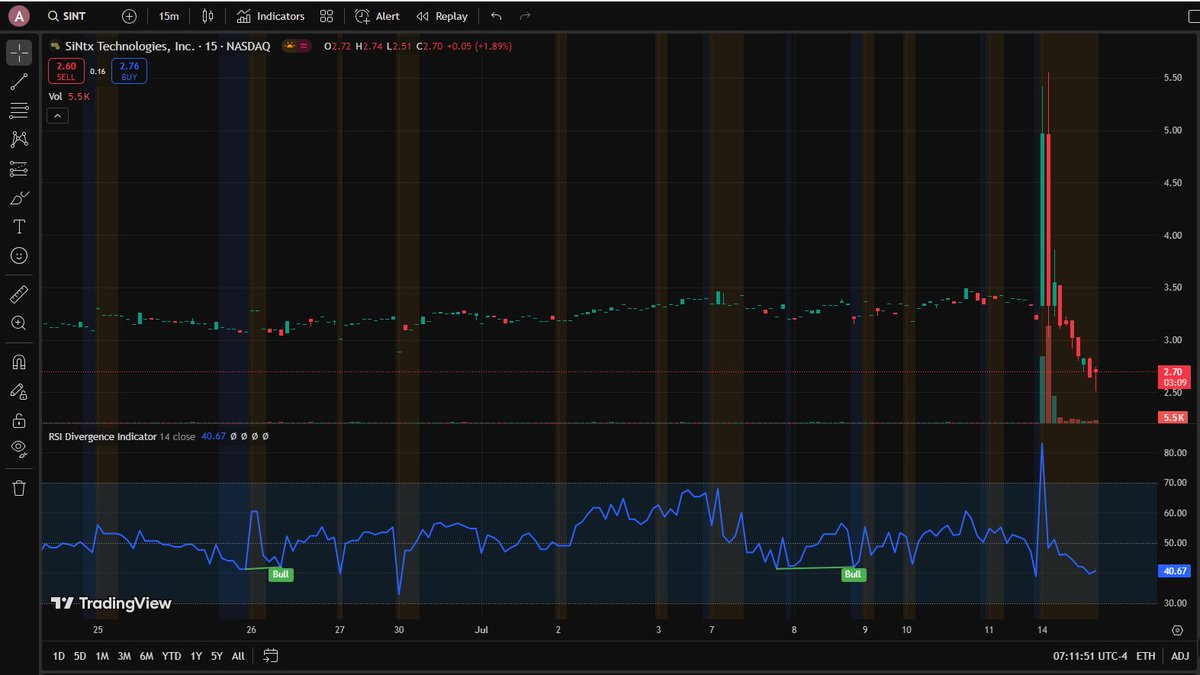Toggle magnet mode for drawings
The image size is (1200, 675).
(x=19, y=362)
